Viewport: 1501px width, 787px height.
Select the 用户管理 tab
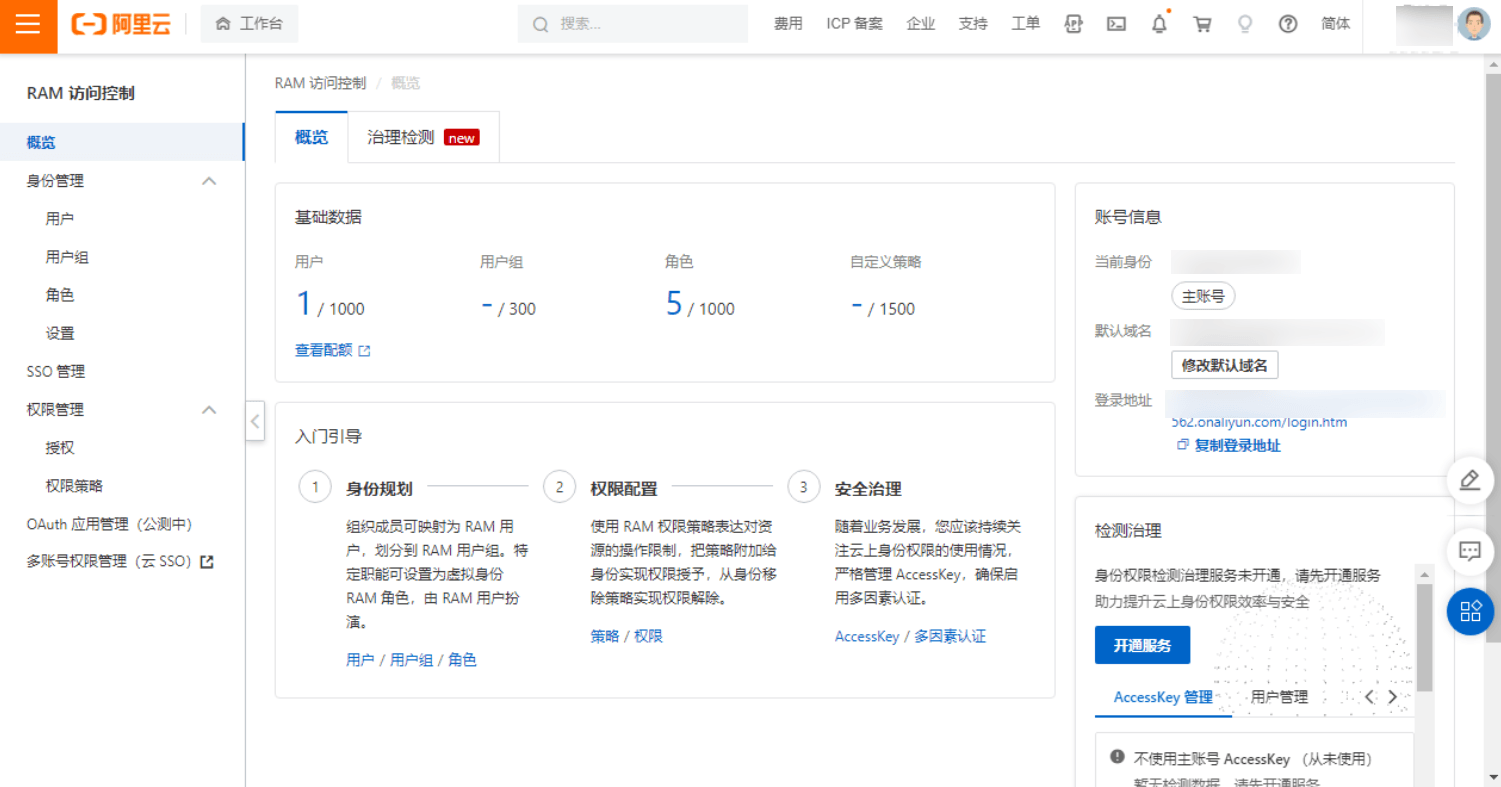pyautogui.click(x=1279, y=697)
